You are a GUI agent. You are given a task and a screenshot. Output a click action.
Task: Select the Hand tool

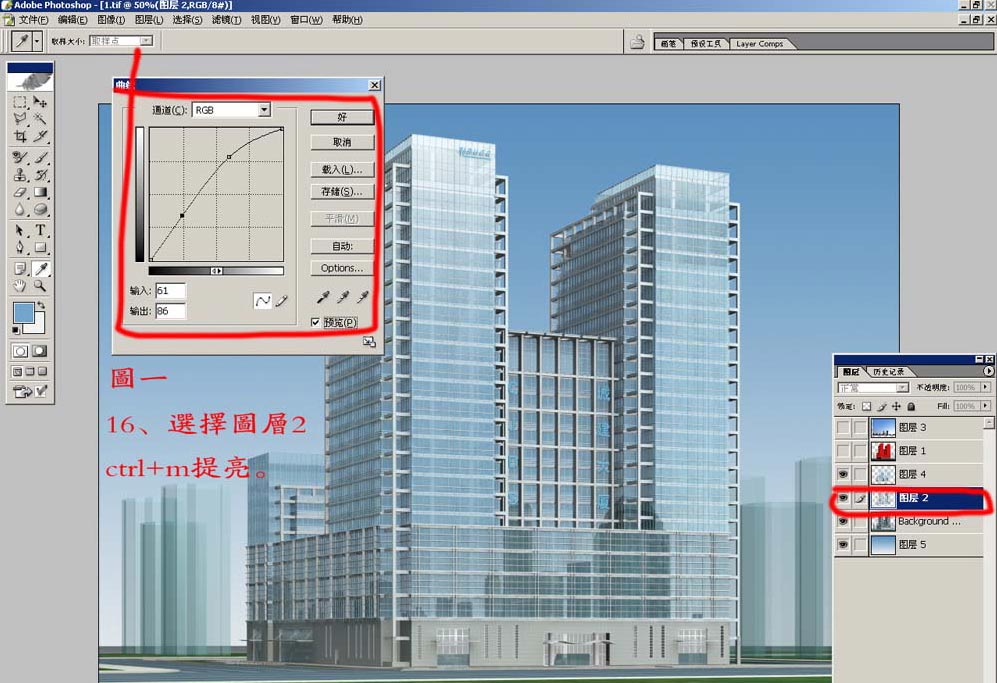click(20, 286)
